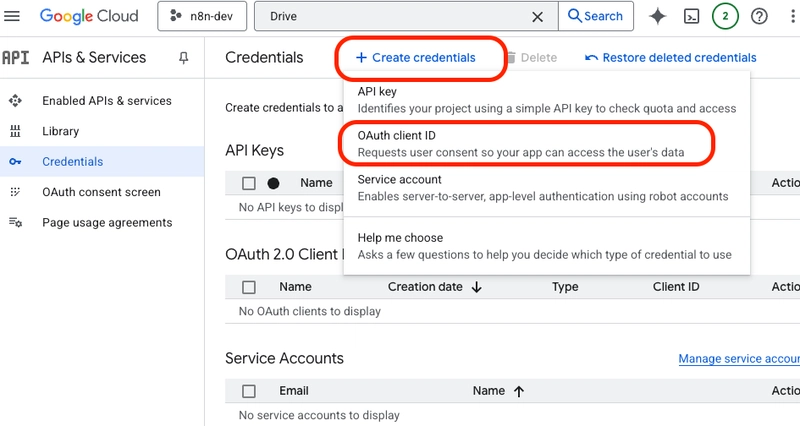Activate the Cloud Shell terminal icon
The width and height of the screenshot is (800, 426).
click(x=691, y=17)
